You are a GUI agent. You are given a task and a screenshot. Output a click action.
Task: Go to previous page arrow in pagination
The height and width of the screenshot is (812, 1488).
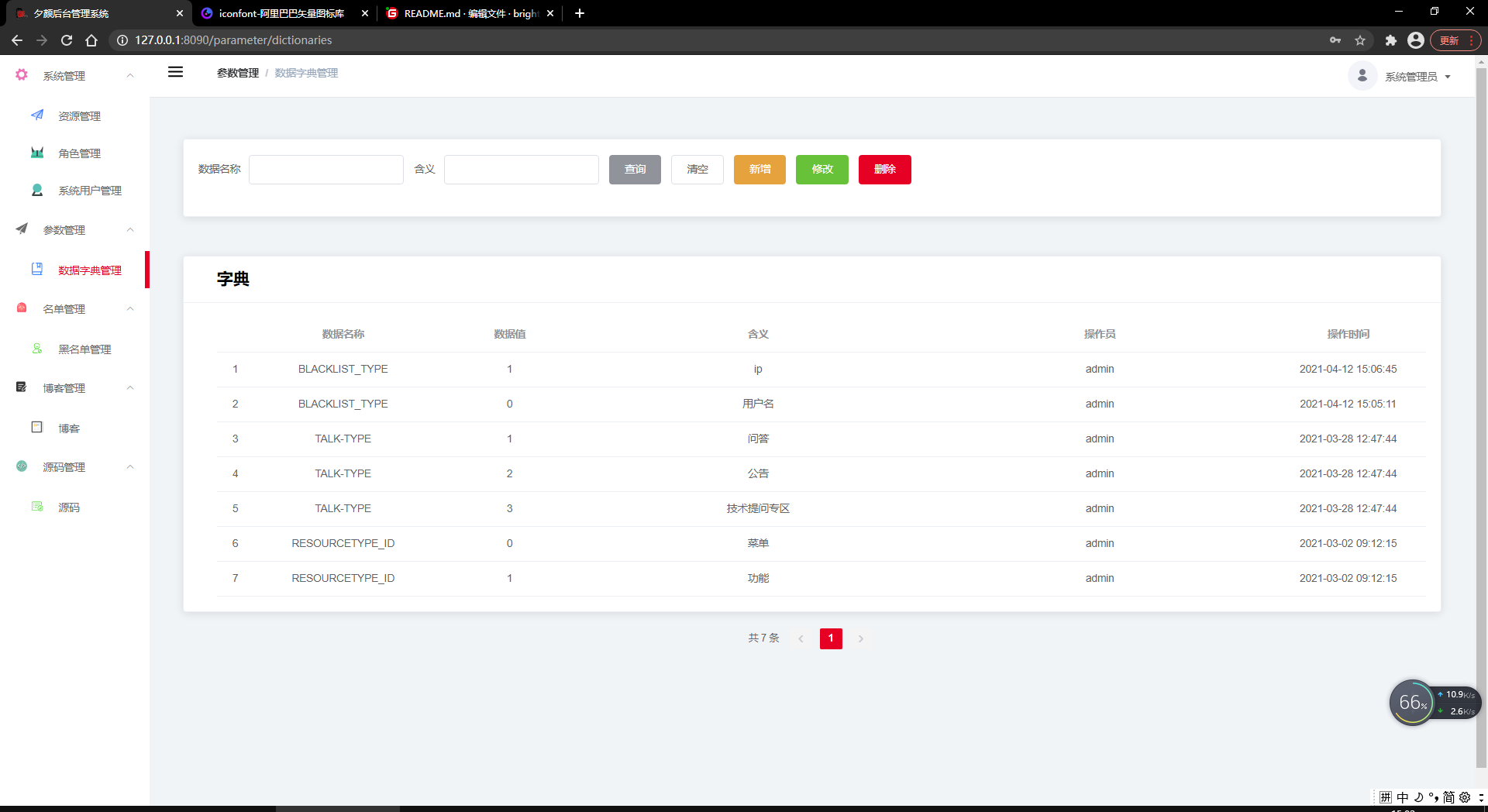[x=801, y=638]
